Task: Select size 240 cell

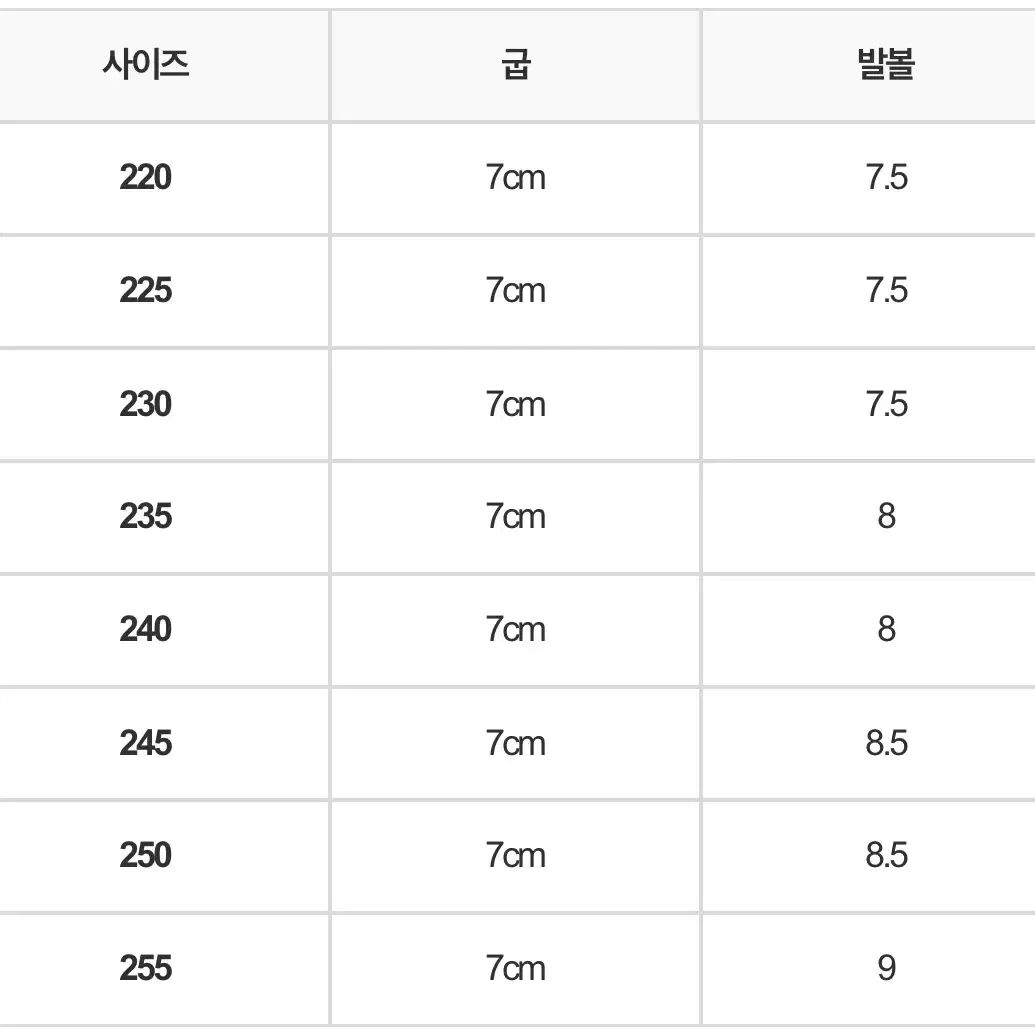Action: tap(145, 629)
